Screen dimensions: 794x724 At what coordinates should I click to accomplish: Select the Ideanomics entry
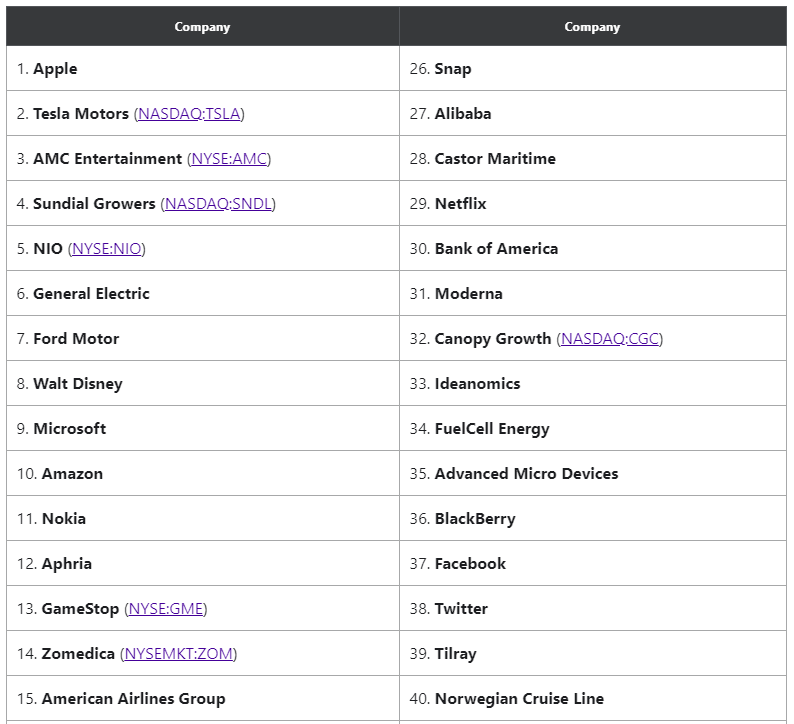(x=478, y=384)
